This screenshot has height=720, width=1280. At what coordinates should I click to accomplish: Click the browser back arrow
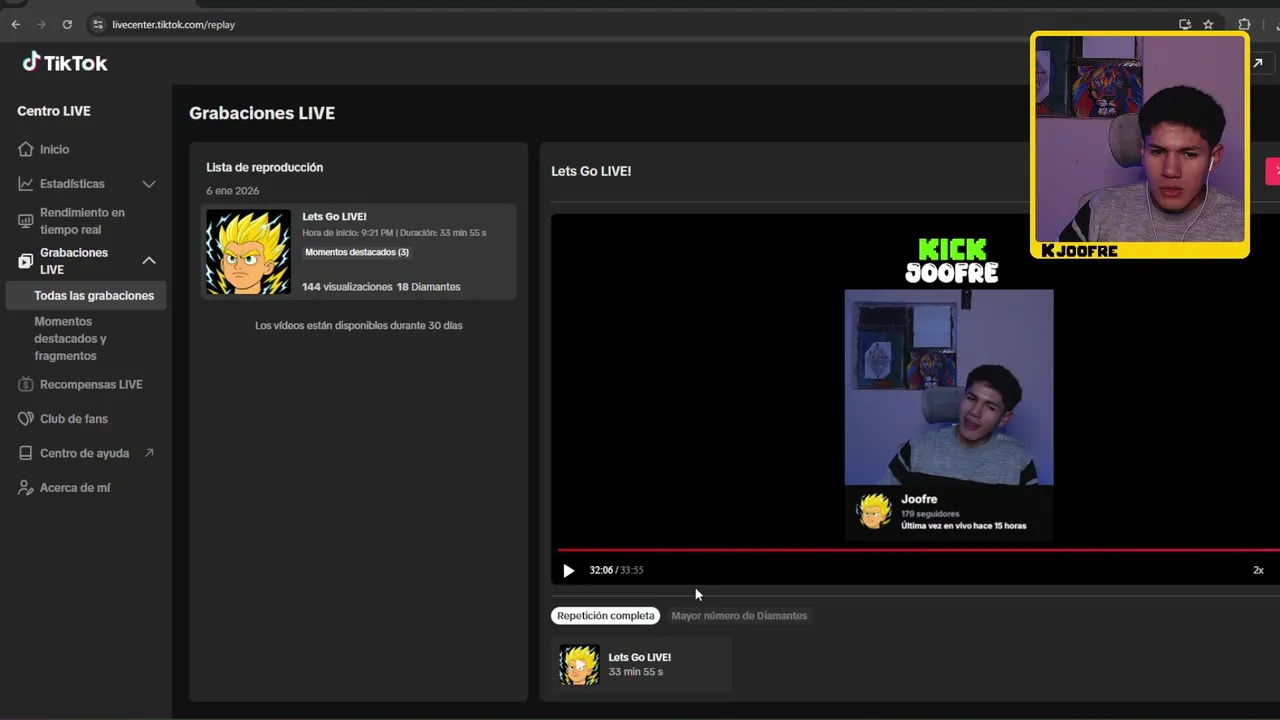pos(15,24)
